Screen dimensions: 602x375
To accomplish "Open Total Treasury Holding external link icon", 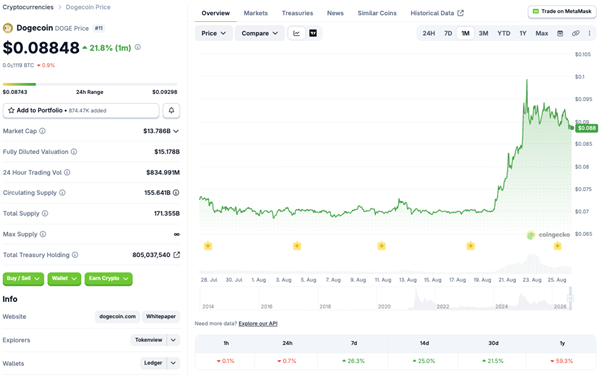I will coord(177,255).
